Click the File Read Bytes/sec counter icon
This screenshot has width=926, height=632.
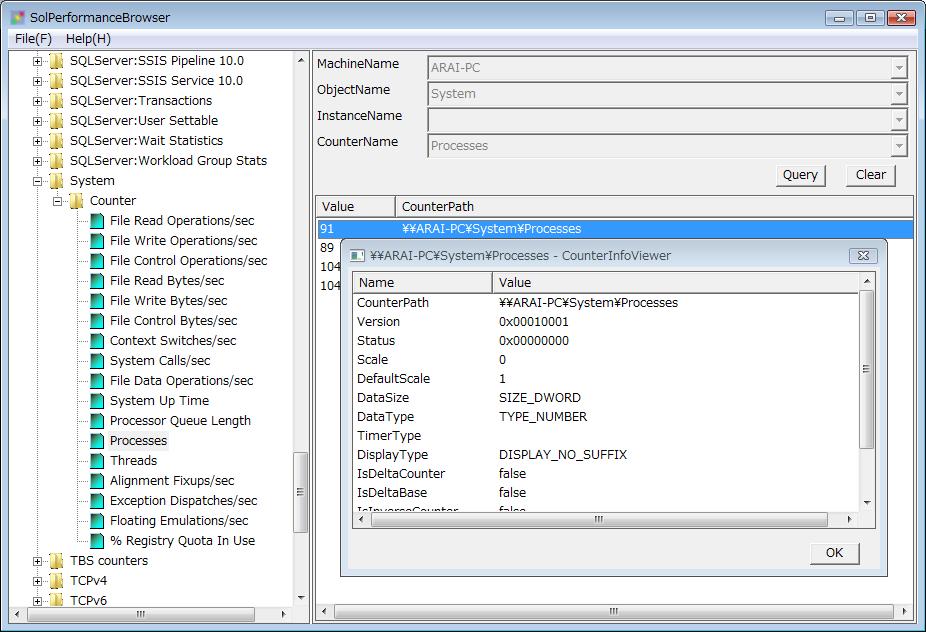click(97, 281)
